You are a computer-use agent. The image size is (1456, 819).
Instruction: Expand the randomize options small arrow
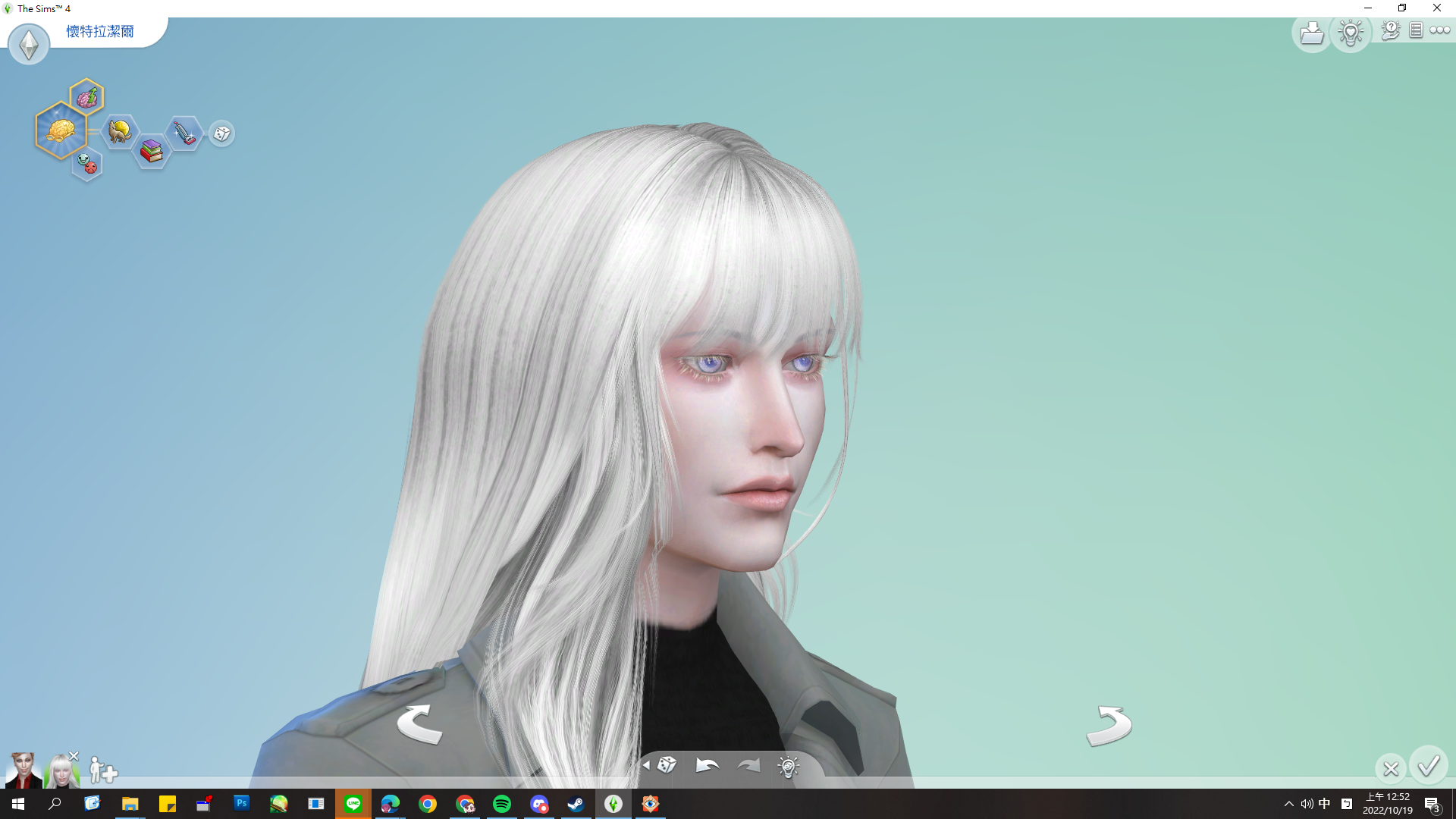(646, 765)
